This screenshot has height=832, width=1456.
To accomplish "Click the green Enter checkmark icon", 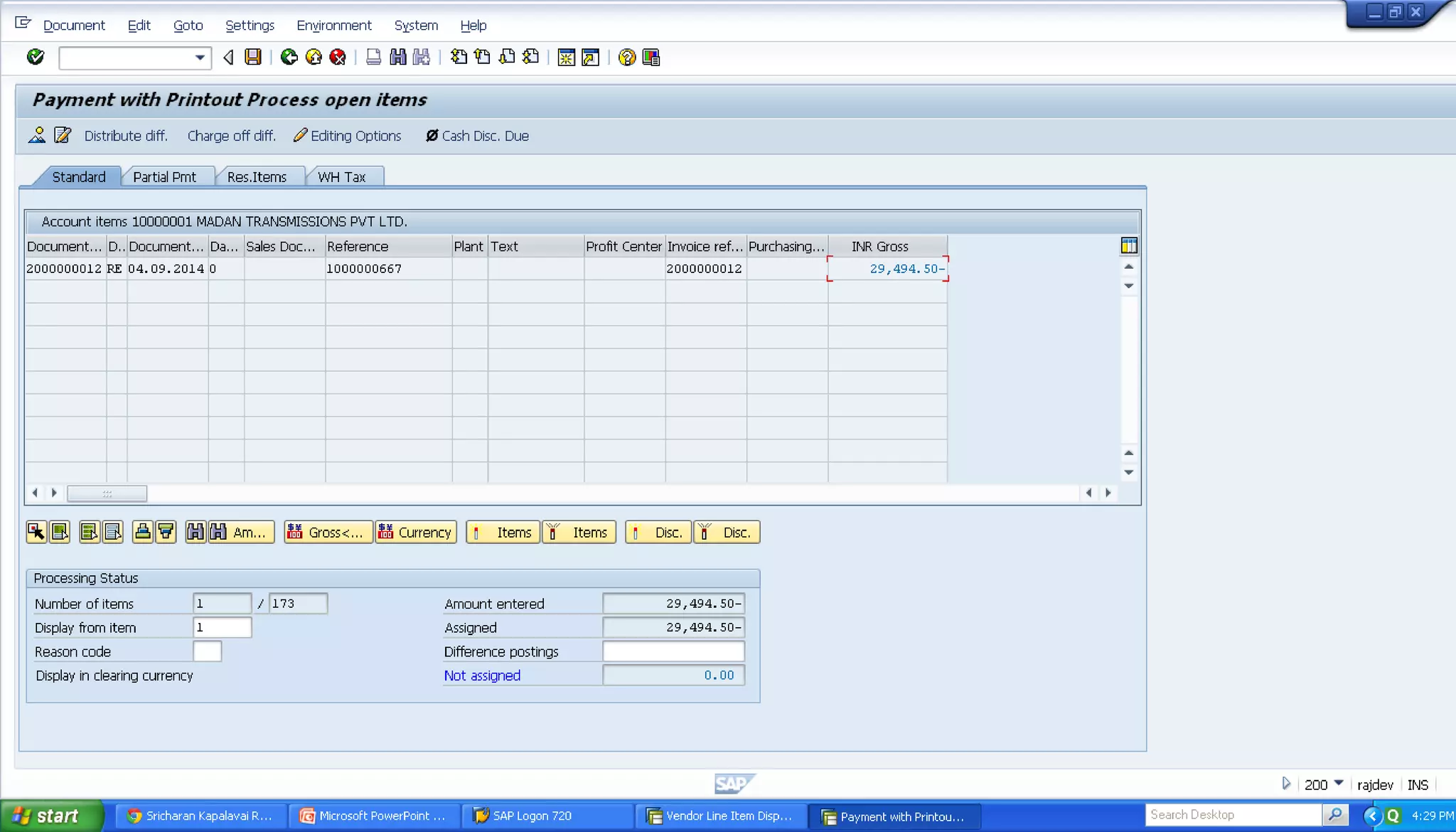I will coord(35,57).
